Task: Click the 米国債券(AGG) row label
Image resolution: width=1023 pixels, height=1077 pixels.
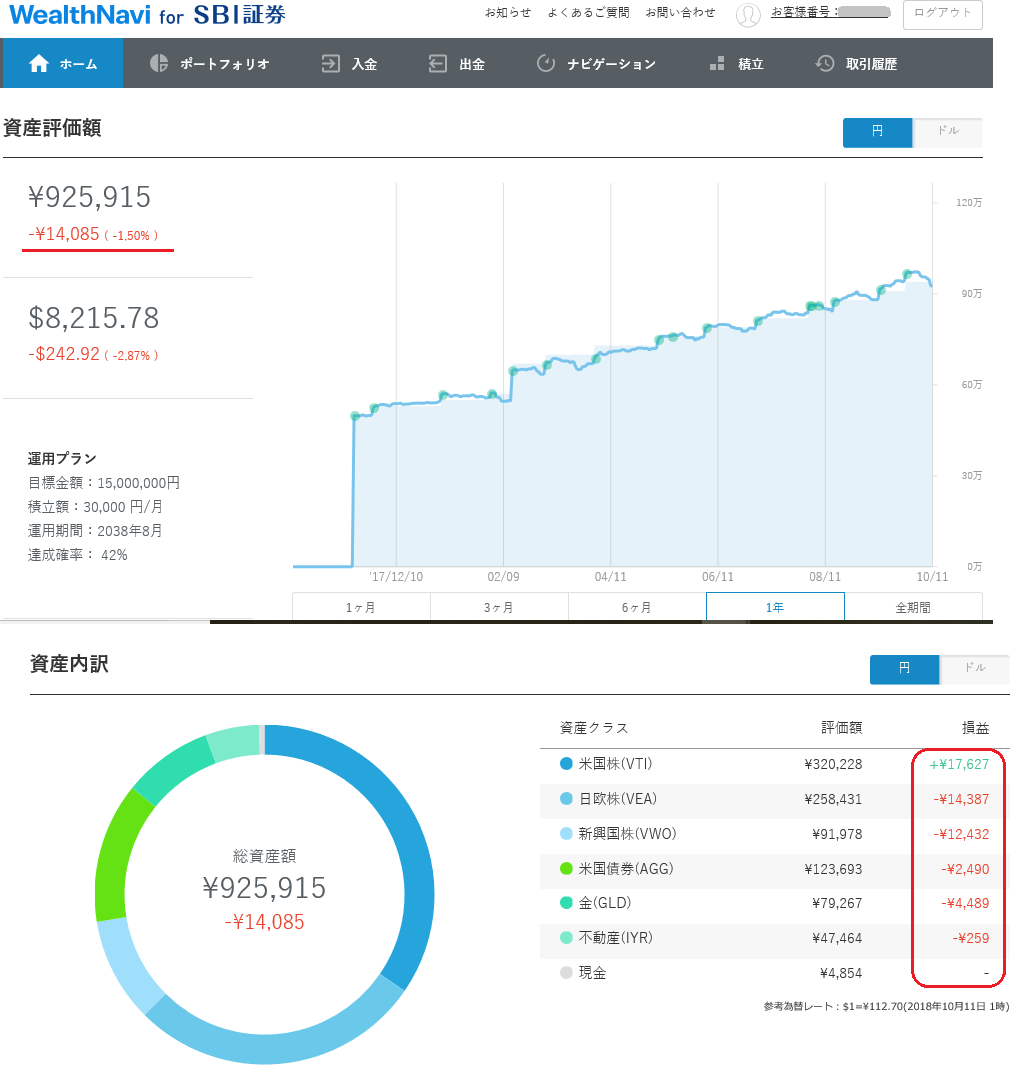Action: pyautogui.click(x=626, y=869)
